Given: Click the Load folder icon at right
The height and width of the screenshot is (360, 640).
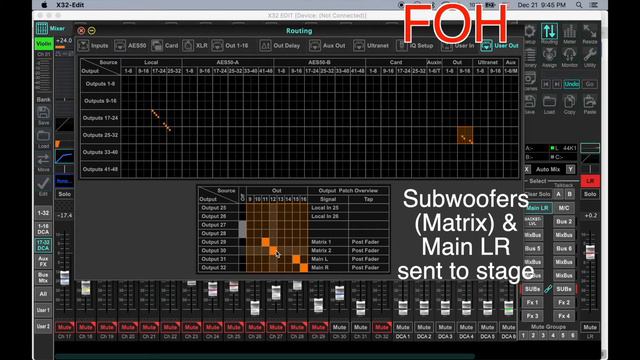Looking at the screenshot, I should 549,102.
